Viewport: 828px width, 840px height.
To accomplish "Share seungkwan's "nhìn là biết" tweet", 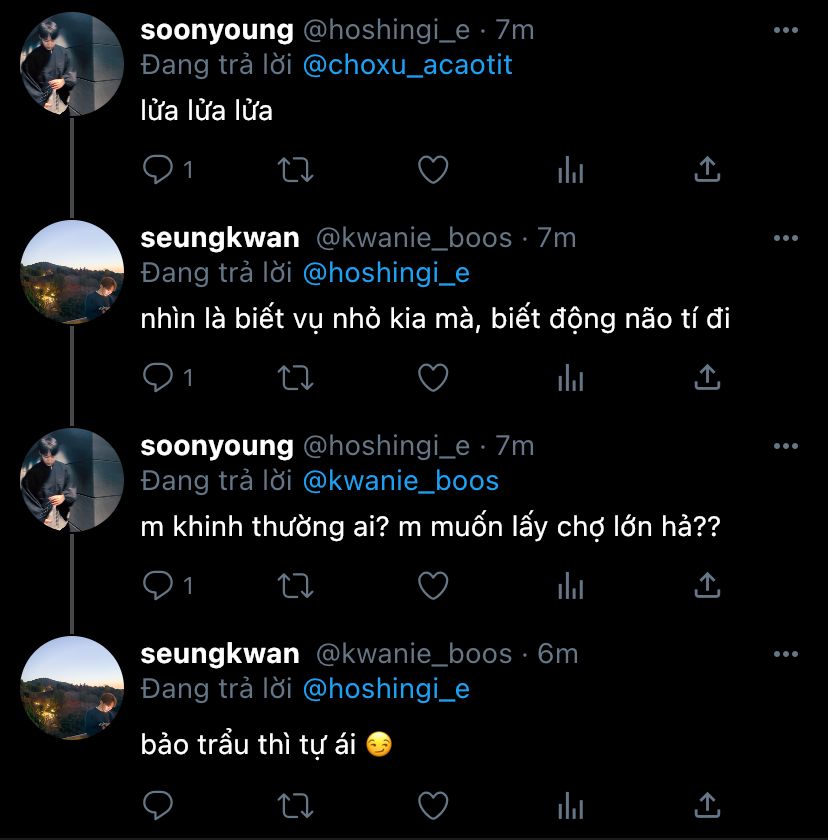I will (x=707, y=378).
